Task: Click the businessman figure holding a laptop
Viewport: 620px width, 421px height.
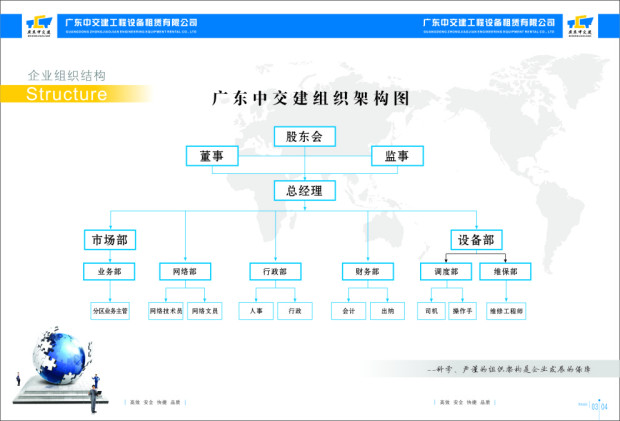Action: point(94,398)
